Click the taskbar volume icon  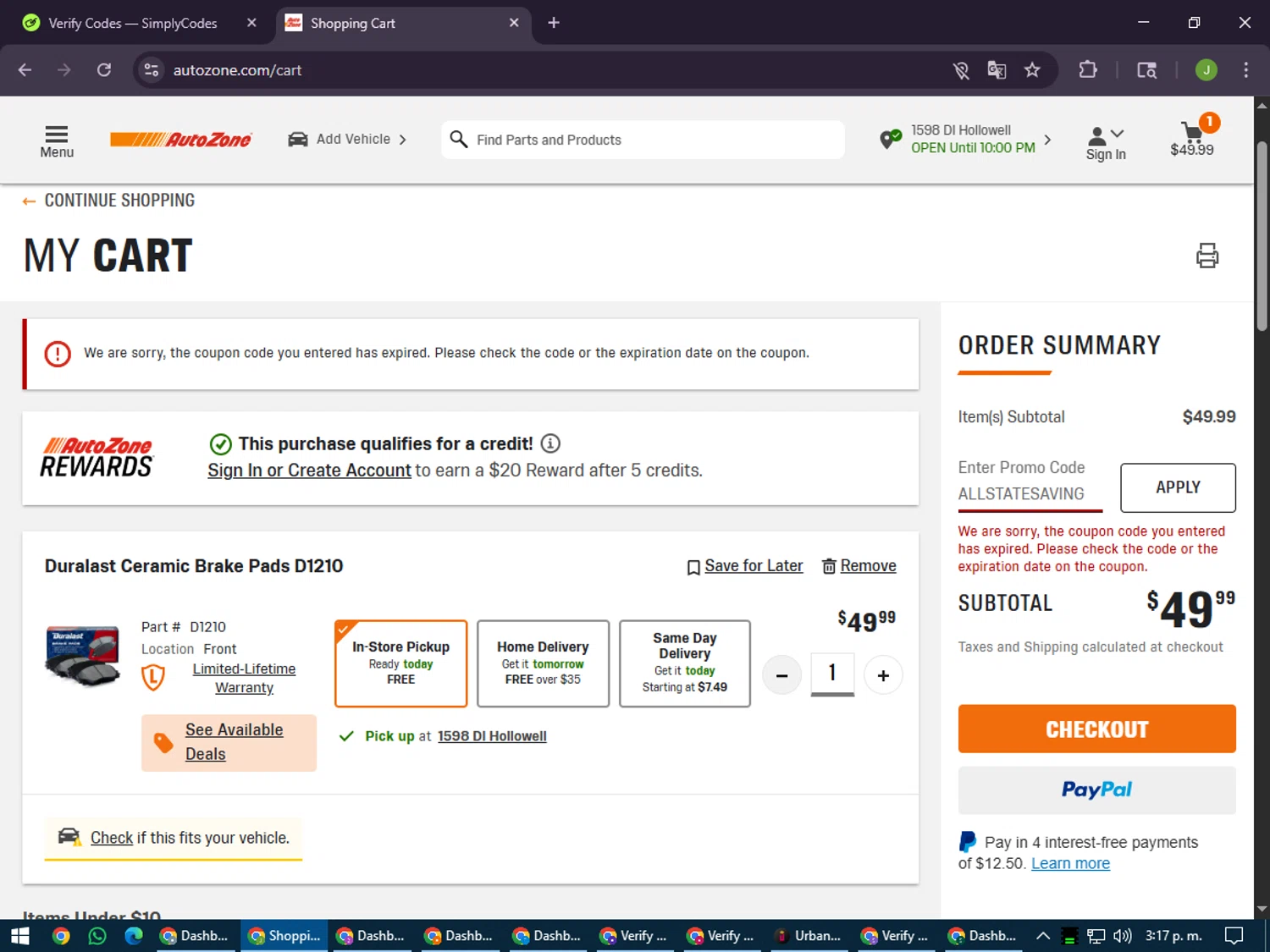tap(1123, 936)
